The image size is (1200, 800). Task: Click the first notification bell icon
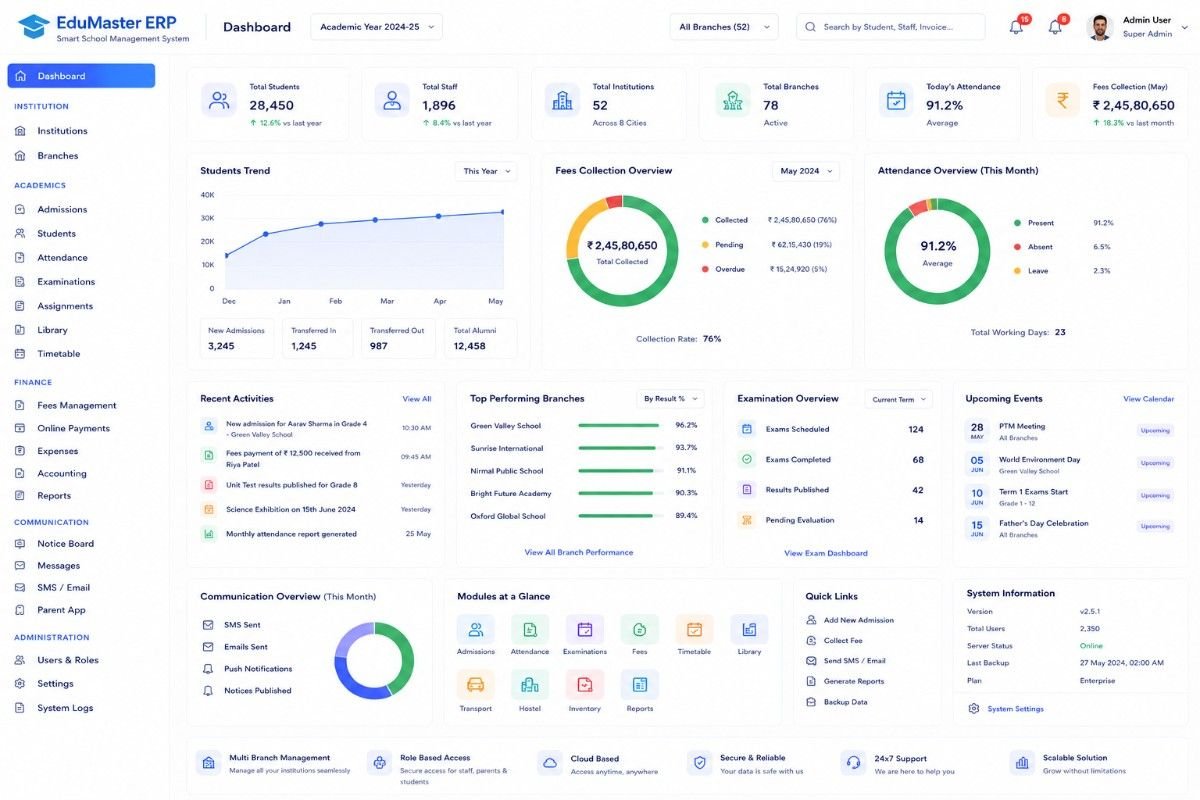coord(1016,27)
